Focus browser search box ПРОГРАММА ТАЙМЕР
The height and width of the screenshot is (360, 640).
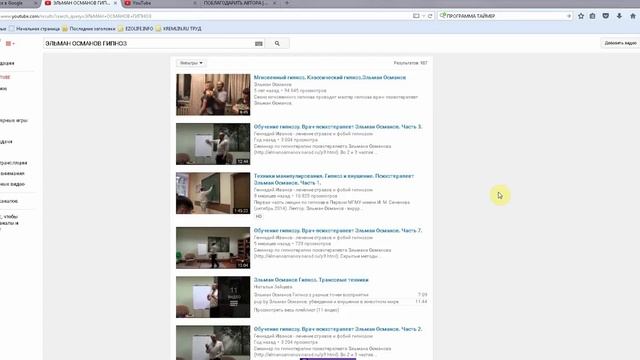pos(506,16)
